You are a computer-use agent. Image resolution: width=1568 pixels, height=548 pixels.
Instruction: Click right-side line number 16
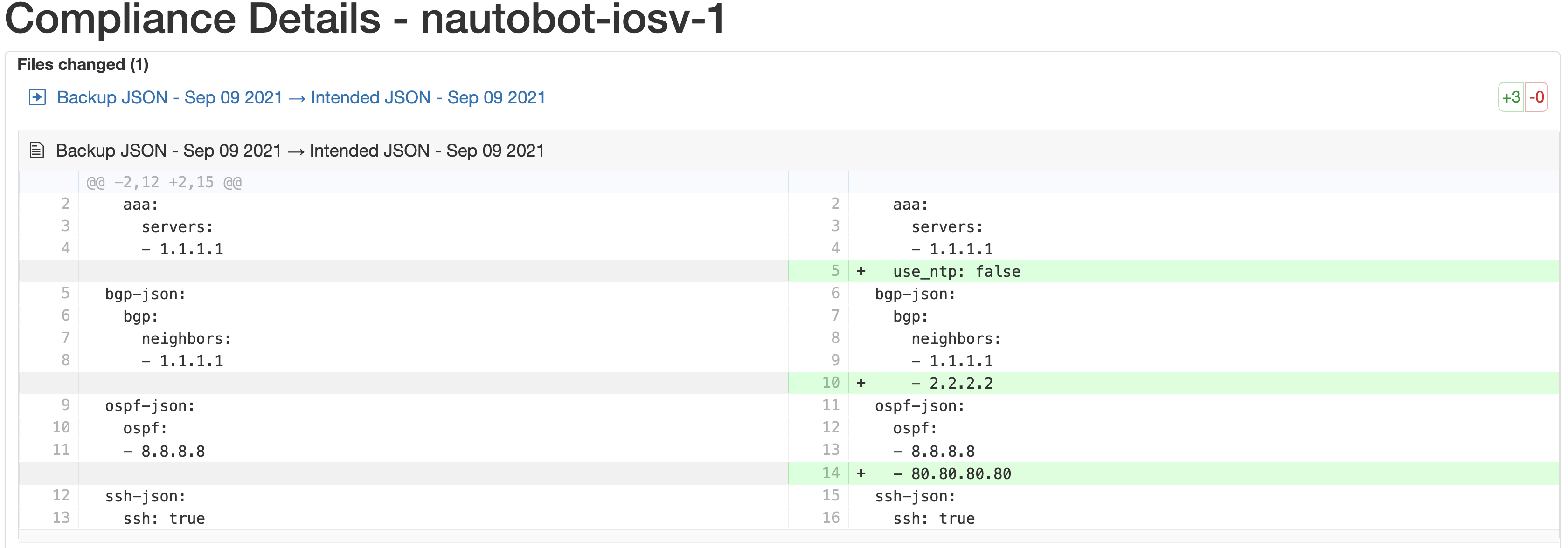831,518
